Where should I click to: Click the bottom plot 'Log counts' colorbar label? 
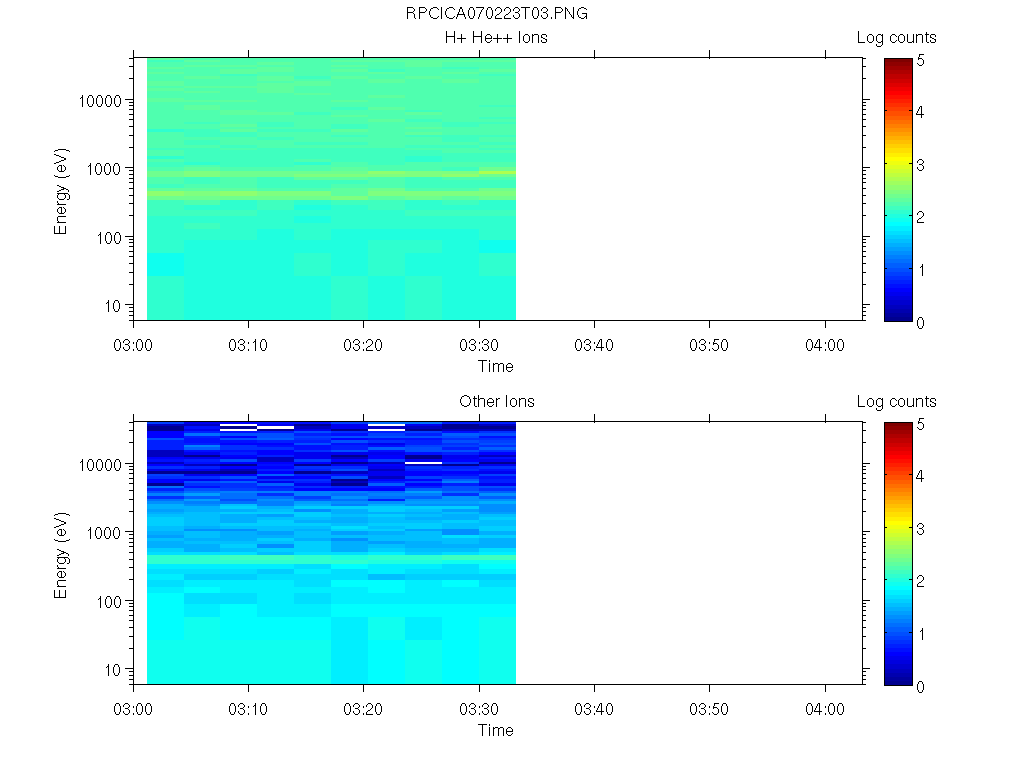pyautogui.click(x=897, y=402)
